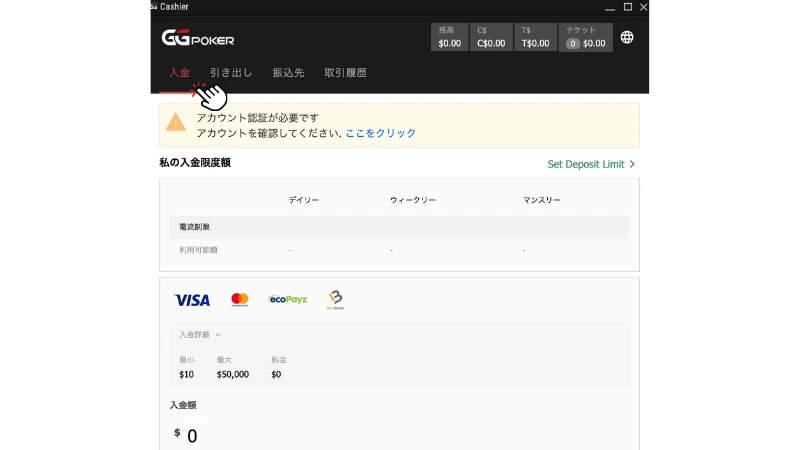Screen dimensions: 800x450
Task: Select the ecoPayz payment option
Action: (288, 299)
